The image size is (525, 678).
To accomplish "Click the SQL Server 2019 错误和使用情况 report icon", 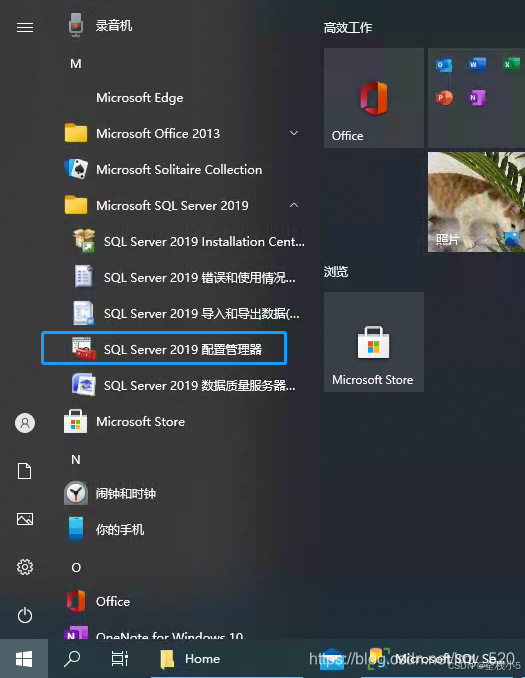I will click(x=83, y=276).
